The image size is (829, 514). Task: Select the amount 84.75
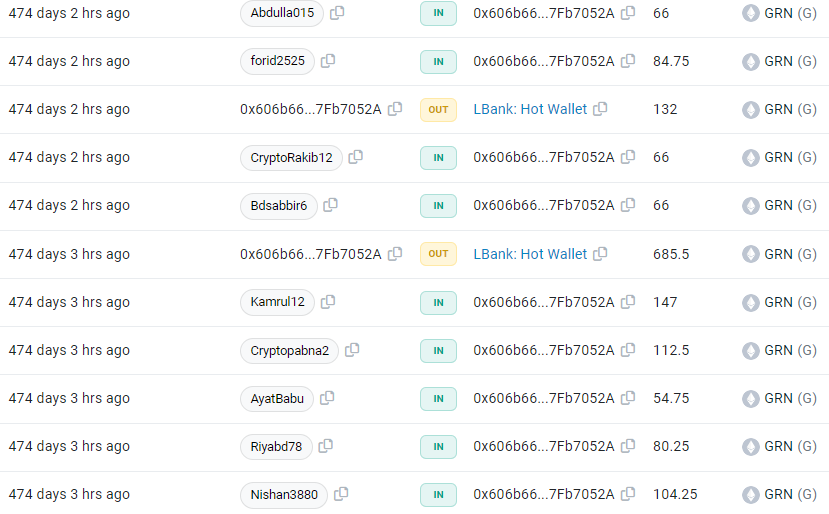[671, 61]
